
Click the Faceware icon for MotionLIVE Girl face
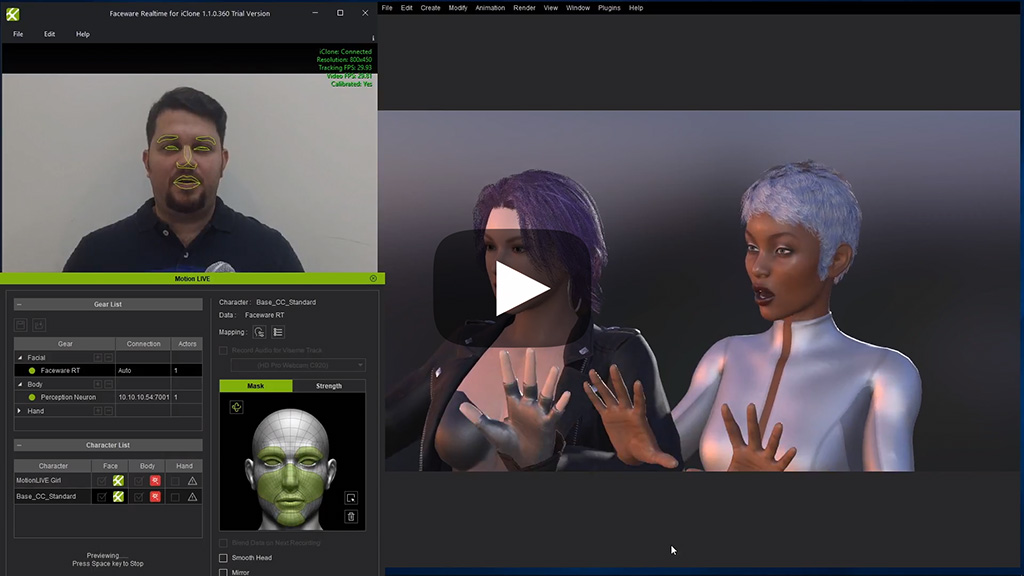(x=118, y=481)
